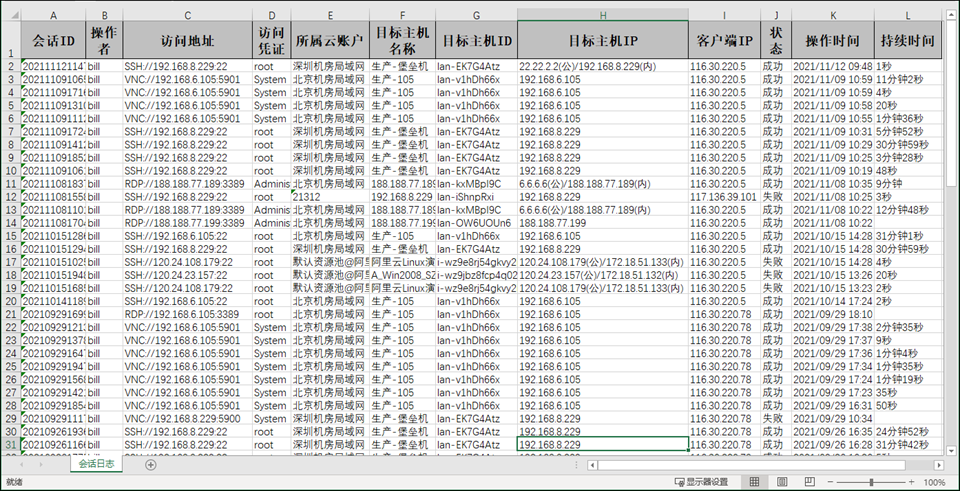The width and height of the screenshot is (960, 492).
Task: Select row 31 header
Action: pyautogui.click(x=10, y=444)
